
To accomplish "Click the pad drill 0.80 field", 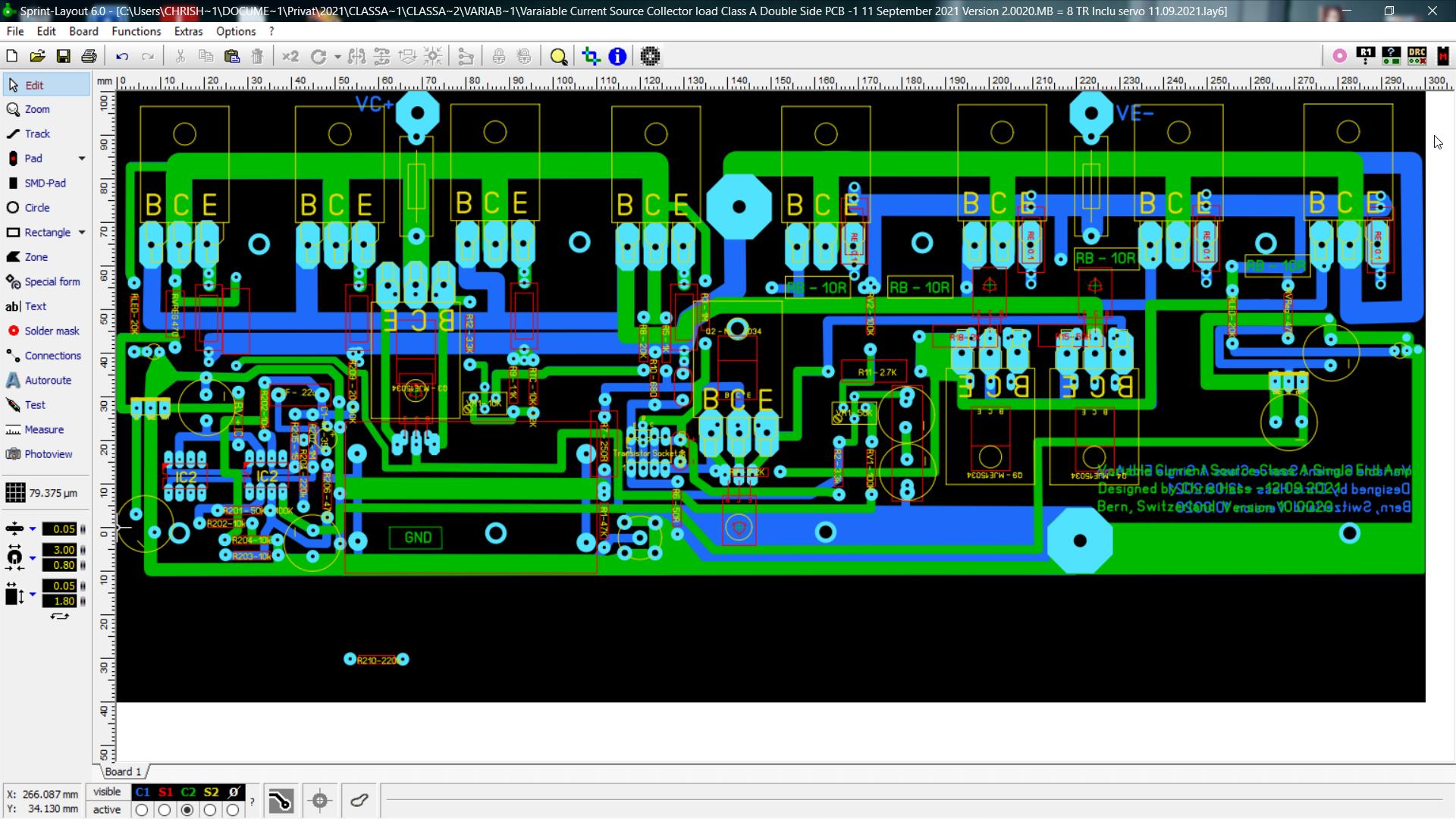I will click(x=59, y=565).
